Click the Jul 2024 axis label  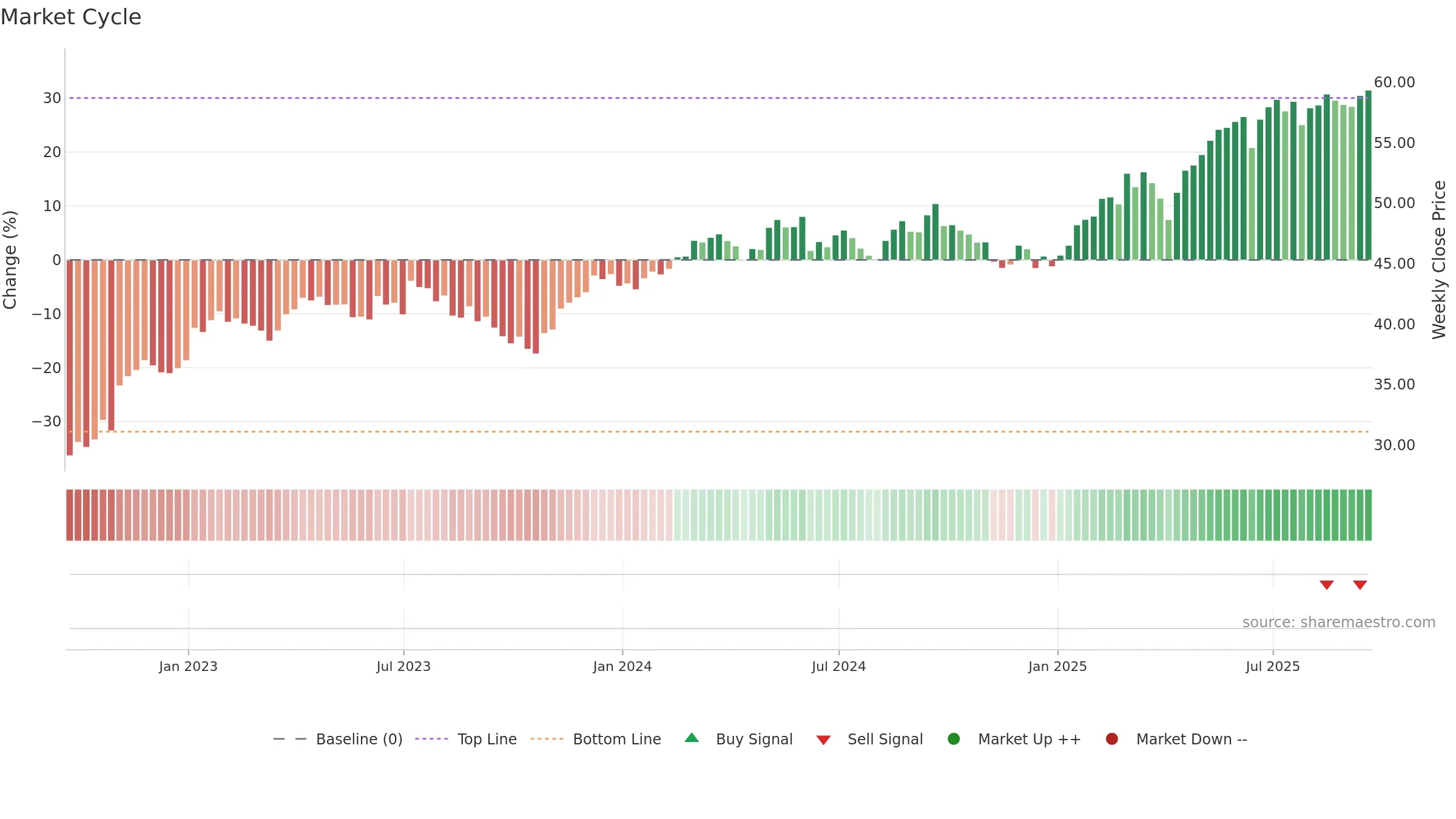tap(839, 667)
